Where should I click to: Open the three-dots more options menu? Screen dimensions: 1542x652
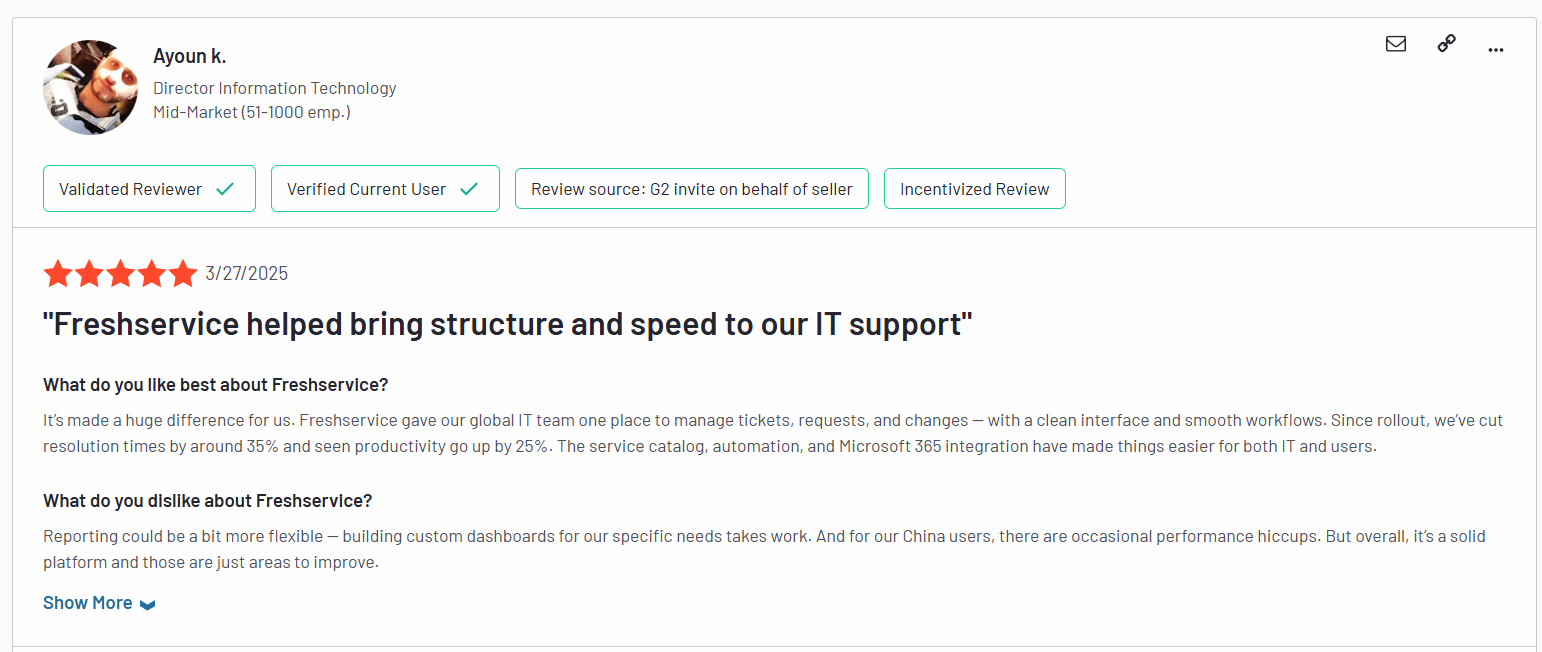tap(1496, 49)
